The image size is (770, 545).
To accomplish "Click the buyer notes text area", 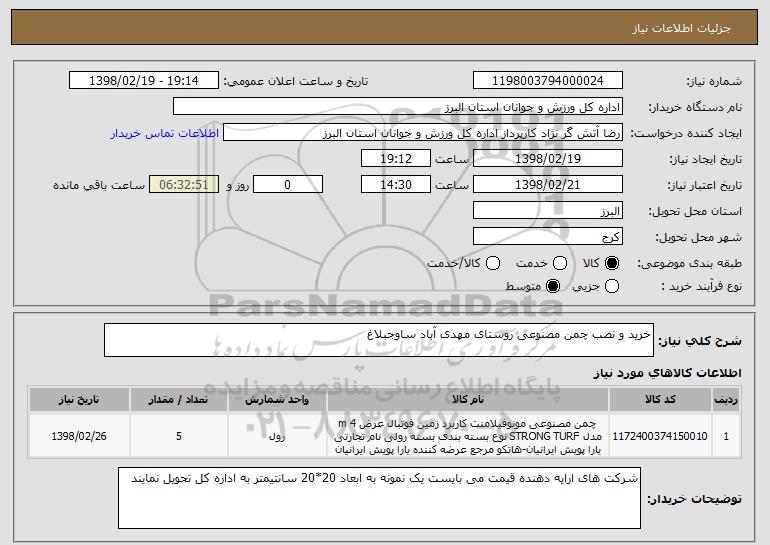I will point(379,498).
